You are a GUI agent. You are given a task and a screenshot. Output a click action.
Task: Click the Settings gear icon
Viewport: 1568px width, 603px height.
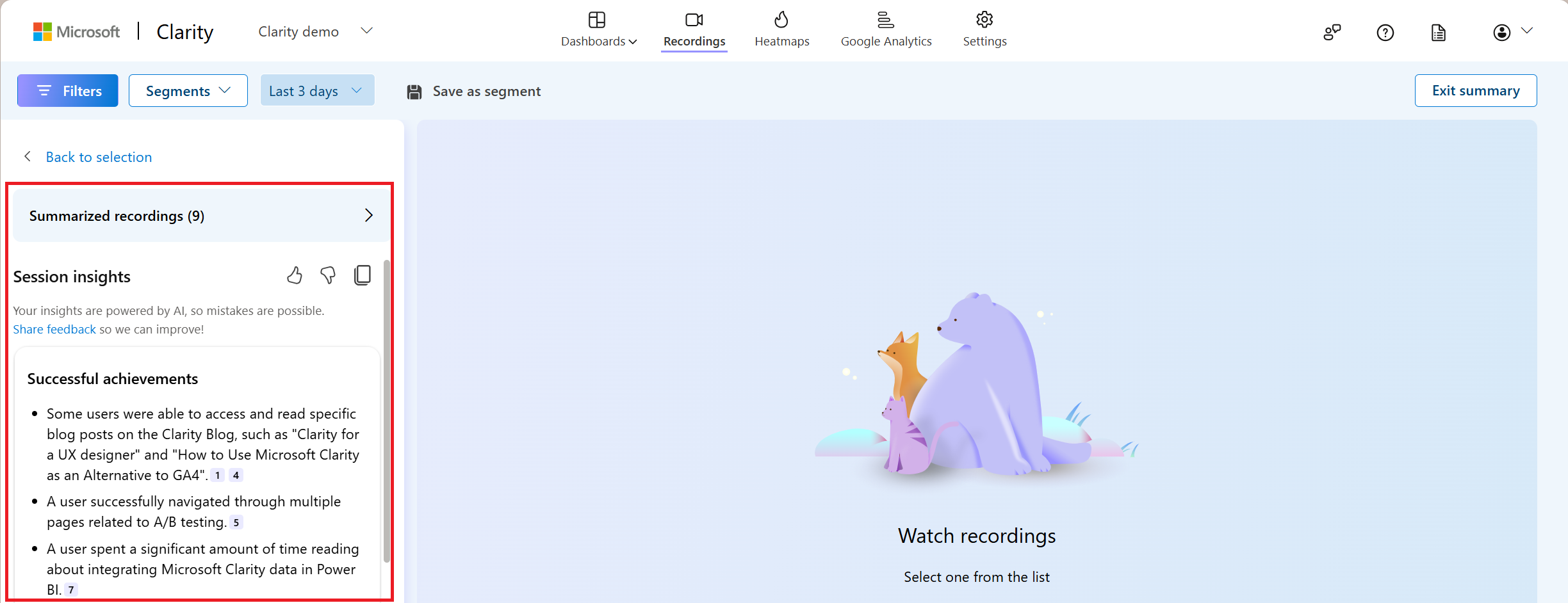click(984, 20)
